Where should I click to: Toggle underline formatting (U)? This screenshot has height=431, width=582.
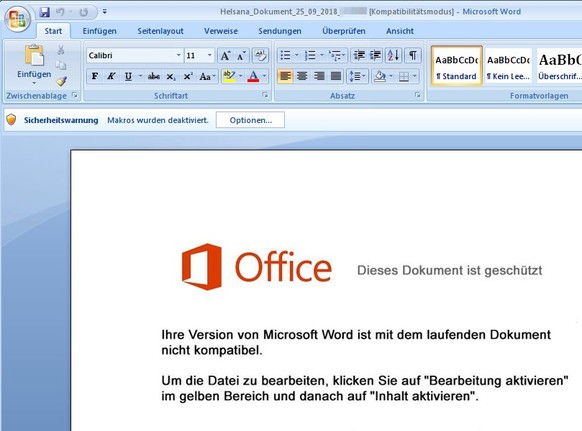[x=128, y=76]
